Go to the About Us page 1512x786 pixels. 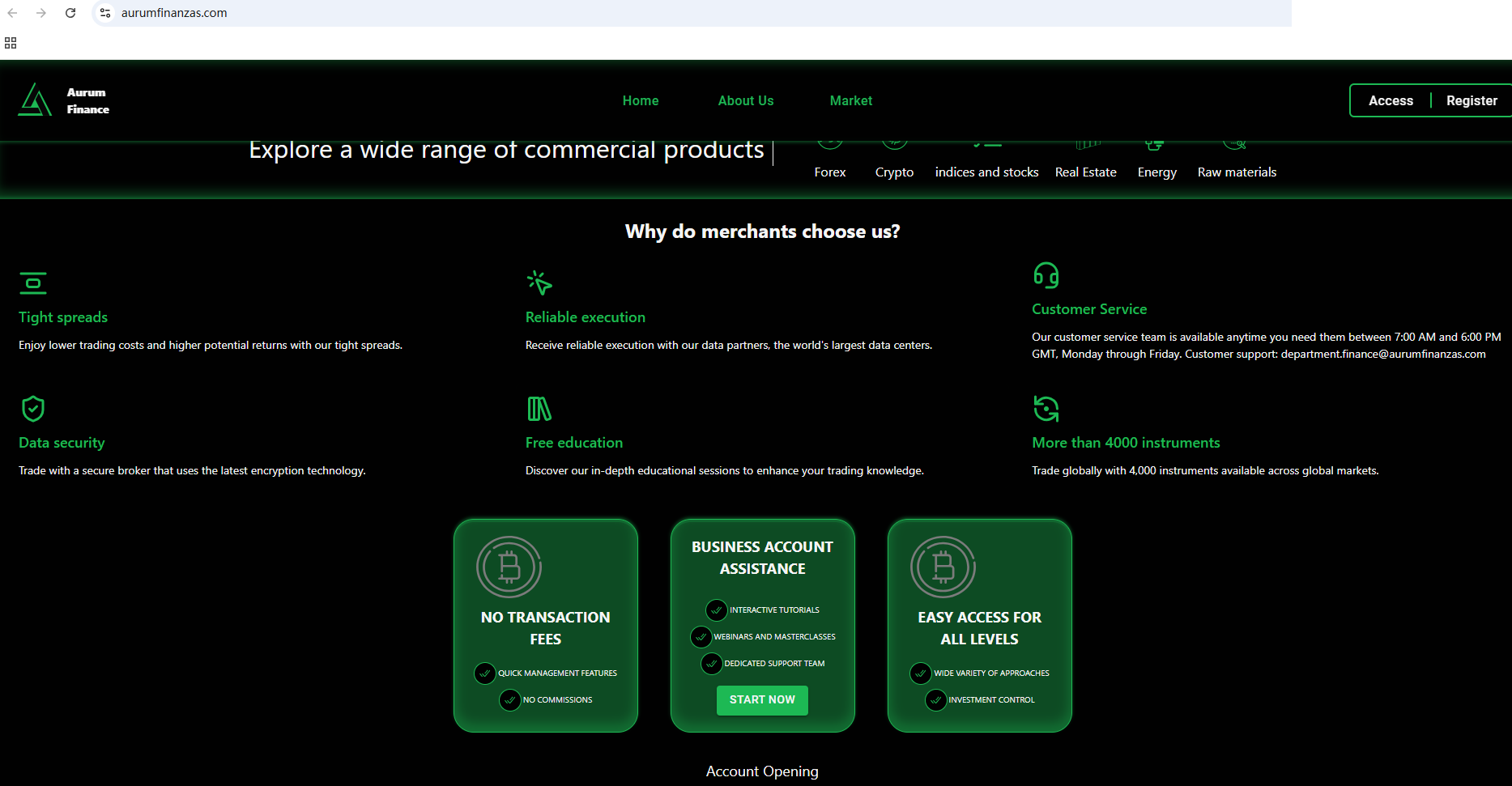click(x=745, y=100)
